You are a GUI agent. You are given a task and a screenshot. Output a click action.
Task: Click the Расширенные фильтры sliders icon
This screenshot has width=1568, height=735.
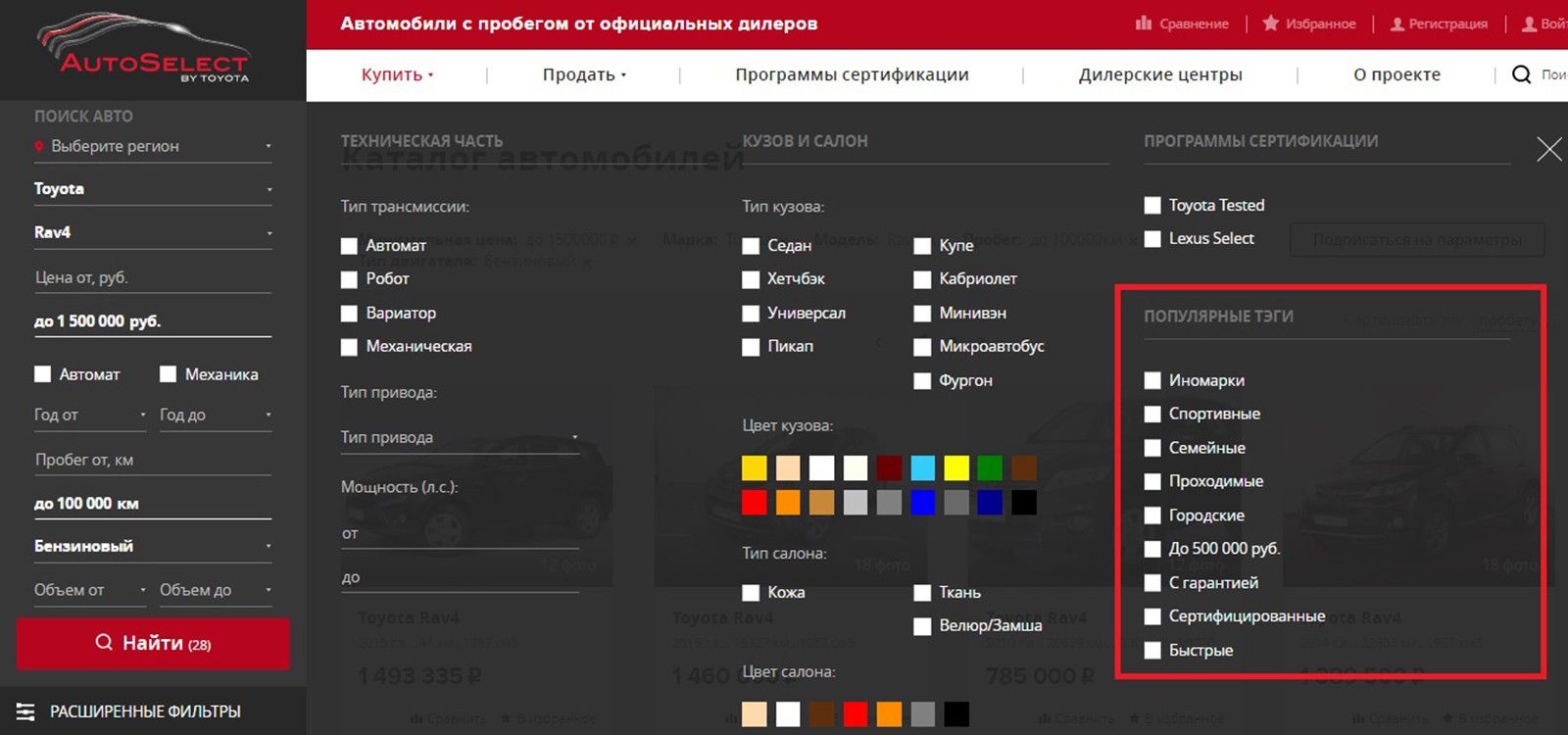(x=25, y=711)
